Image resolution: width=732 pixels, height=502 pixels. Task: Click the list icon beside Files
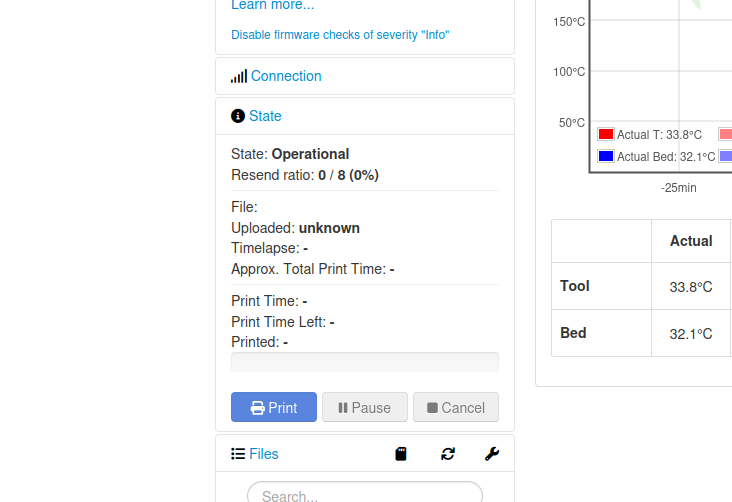tap(238, 454)
